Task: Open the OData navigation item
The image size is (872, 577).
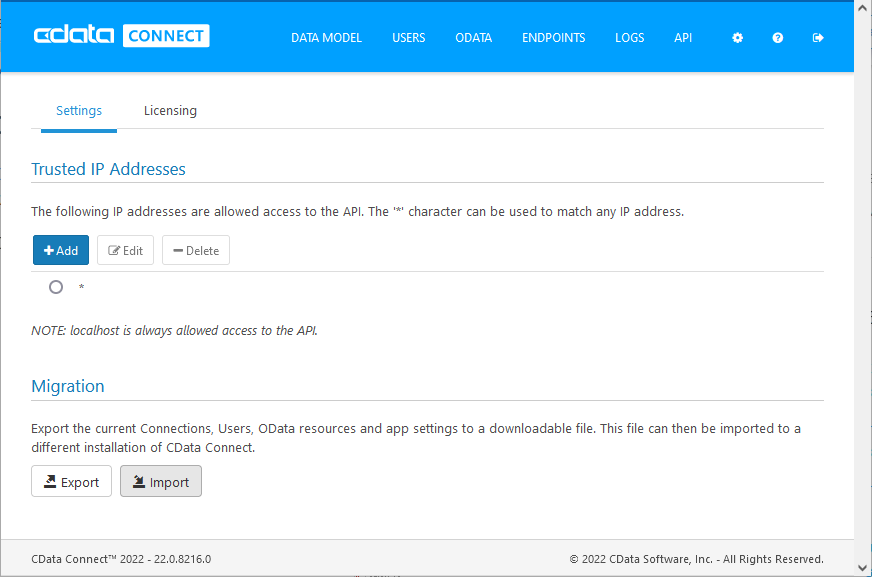Action: click(x=473, y=38)
